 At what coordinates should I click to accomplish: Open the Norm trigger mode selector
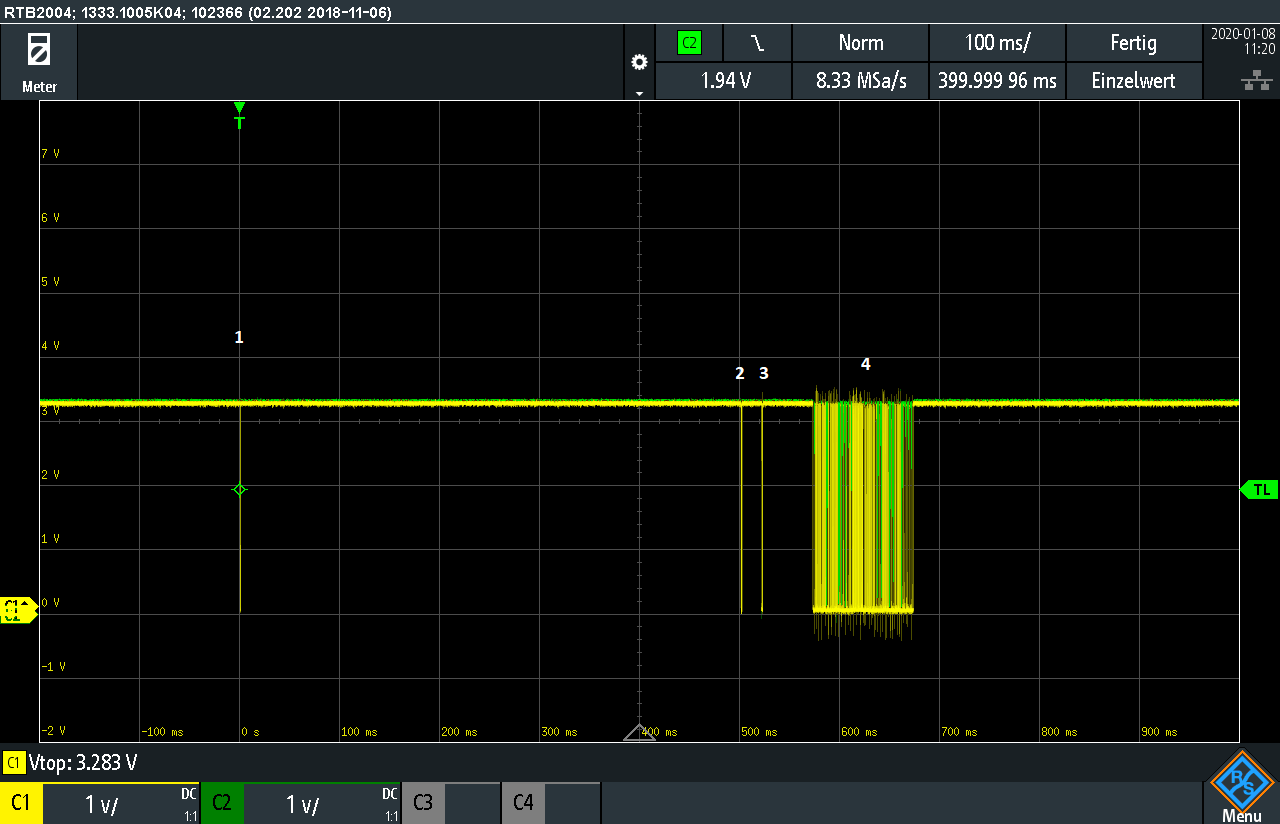(x=860, y=43)
